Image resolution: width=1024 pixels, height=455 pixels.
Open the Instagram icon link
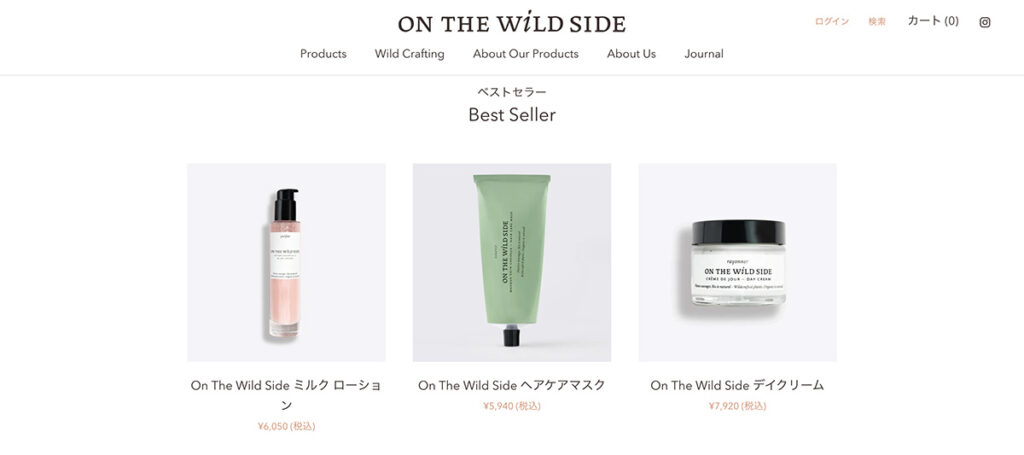(985, 22)
